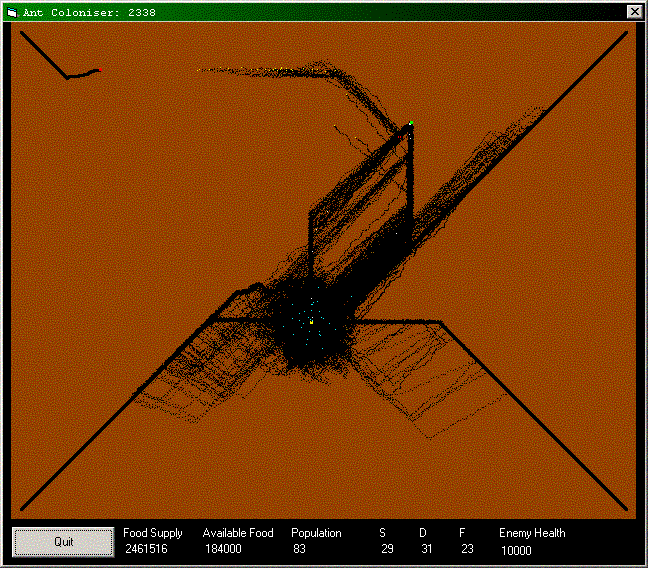This screenshot has height=568, width=648.
Task: Click the D column label
Action: coord(422,533)
